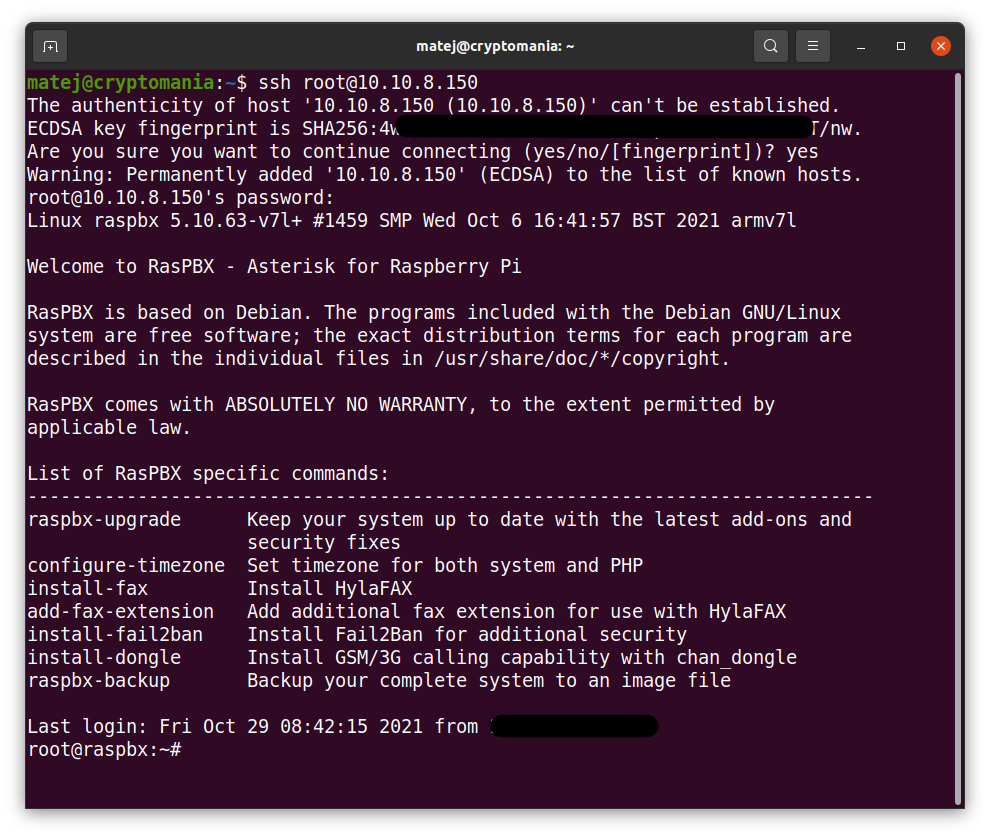Screen dimensions: 990x837
Task: Click the configure-timezone command entry
Action: 126,565
